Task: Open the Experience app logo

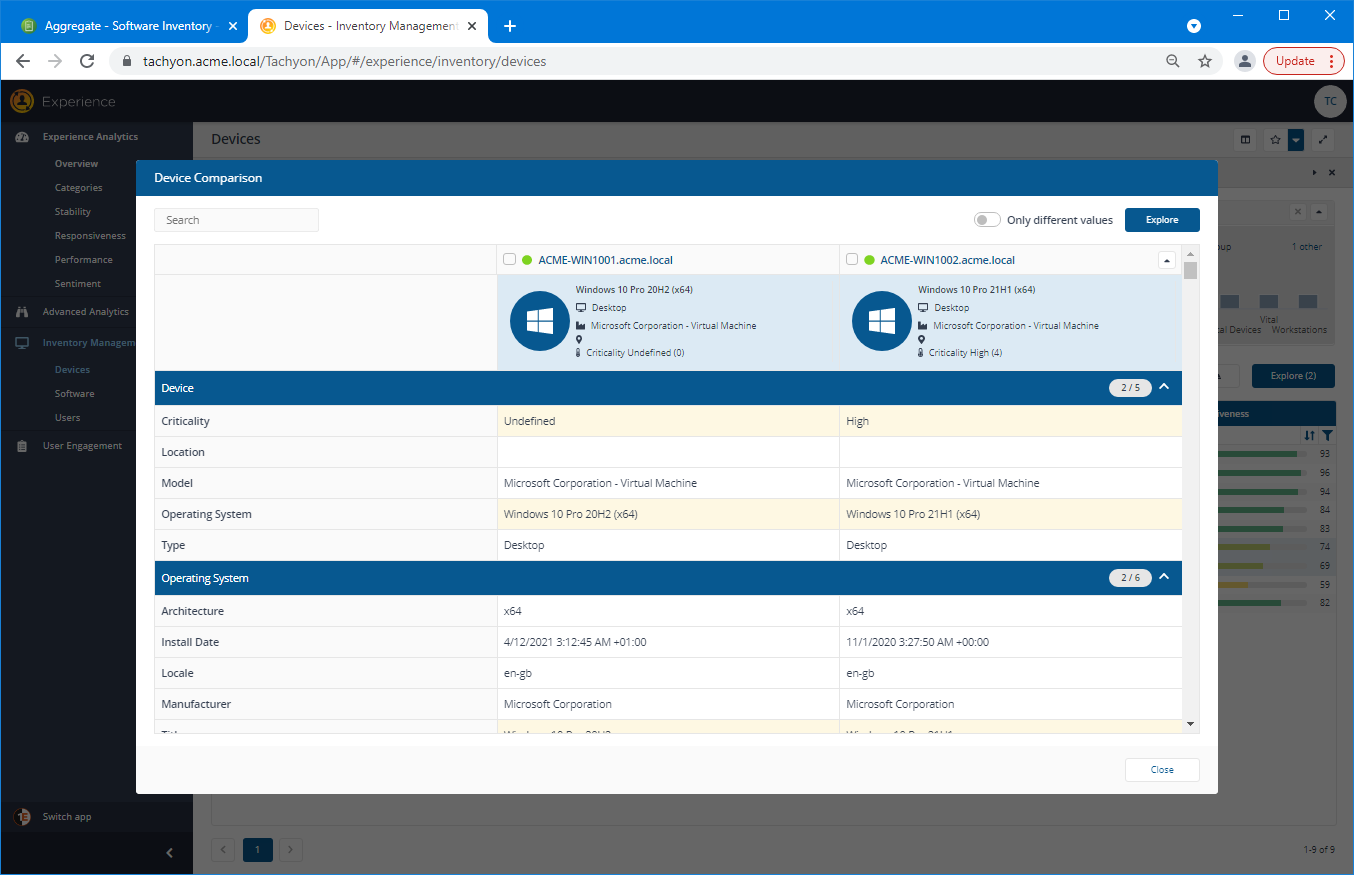Action: [x=22, y=101]
